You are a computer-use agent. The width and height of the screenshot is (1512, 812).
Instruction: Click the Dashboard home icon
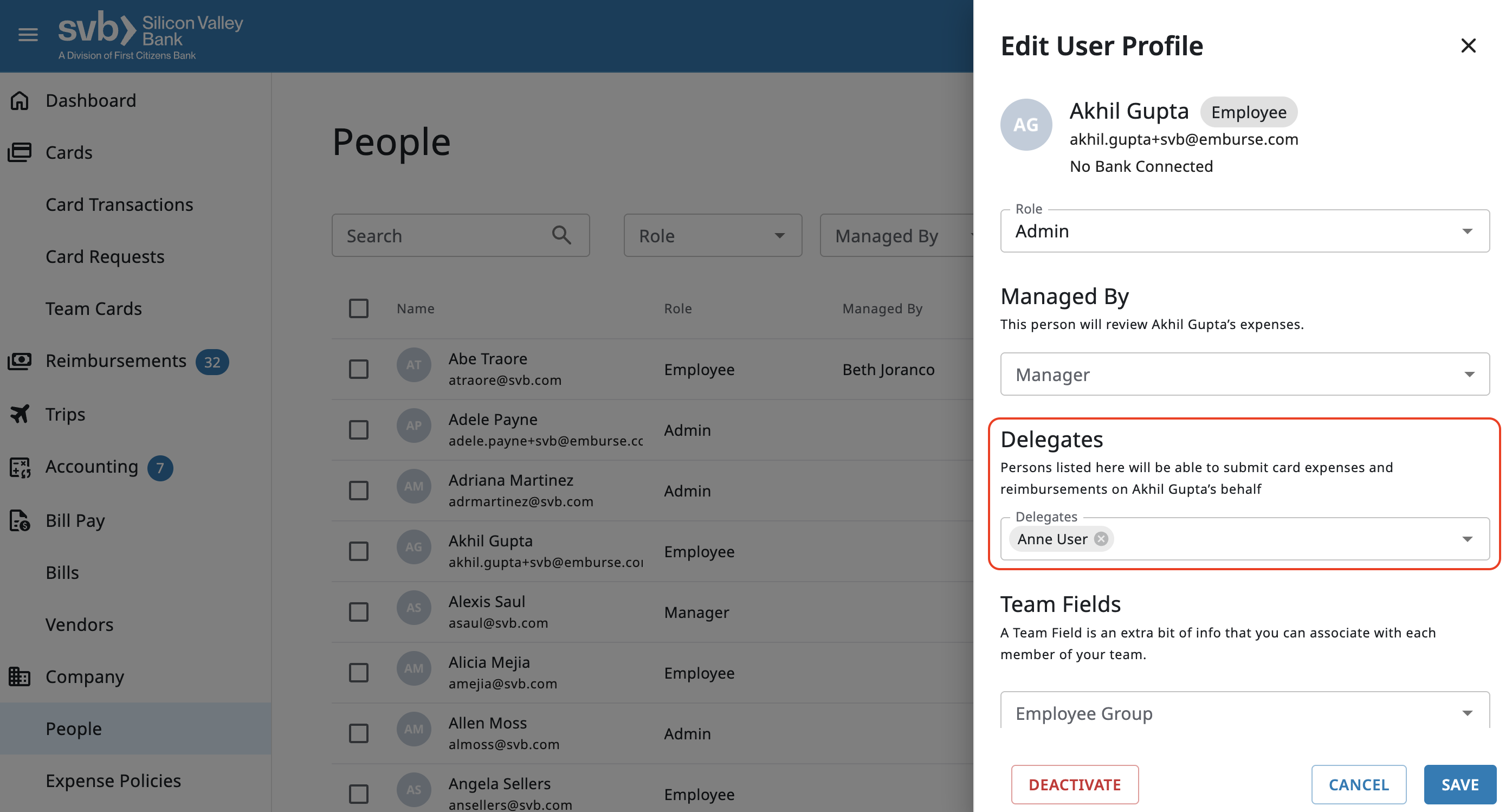click(x=20, y=100)
